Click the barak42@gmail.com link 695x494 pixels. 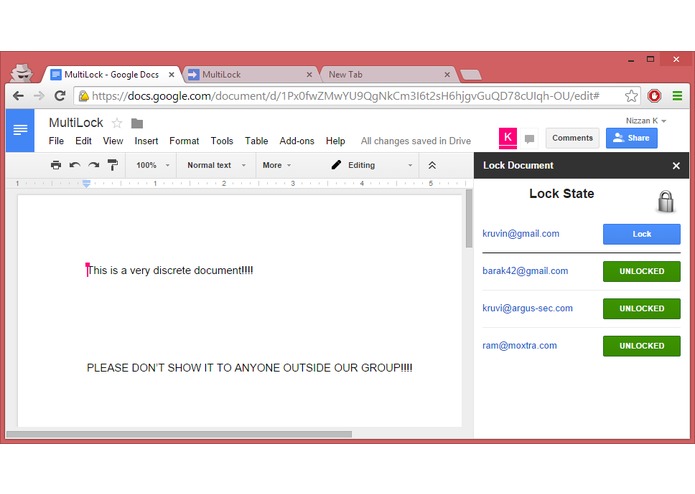tap(525, 271)
